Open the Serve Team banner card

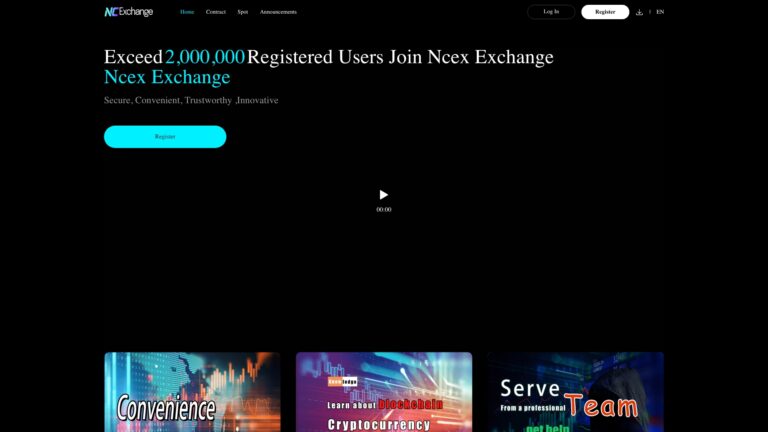[x=576, y=392]
